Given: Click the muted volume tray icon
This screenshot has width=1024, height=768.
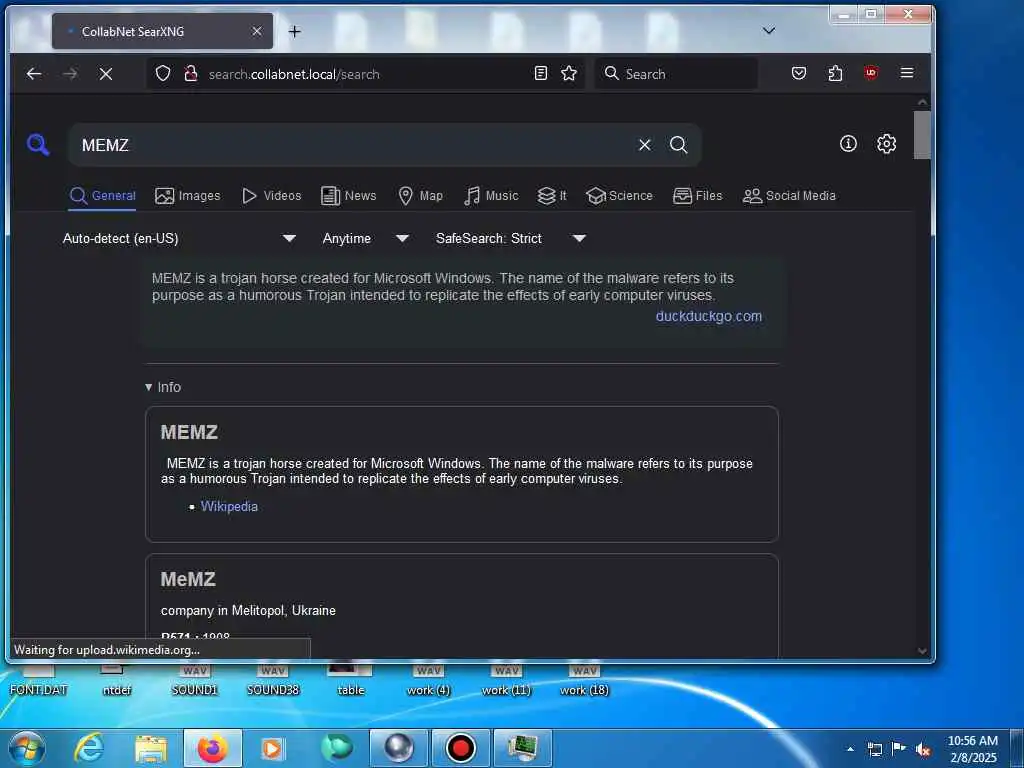Looking at the screenshot, I should click(923, 750).
